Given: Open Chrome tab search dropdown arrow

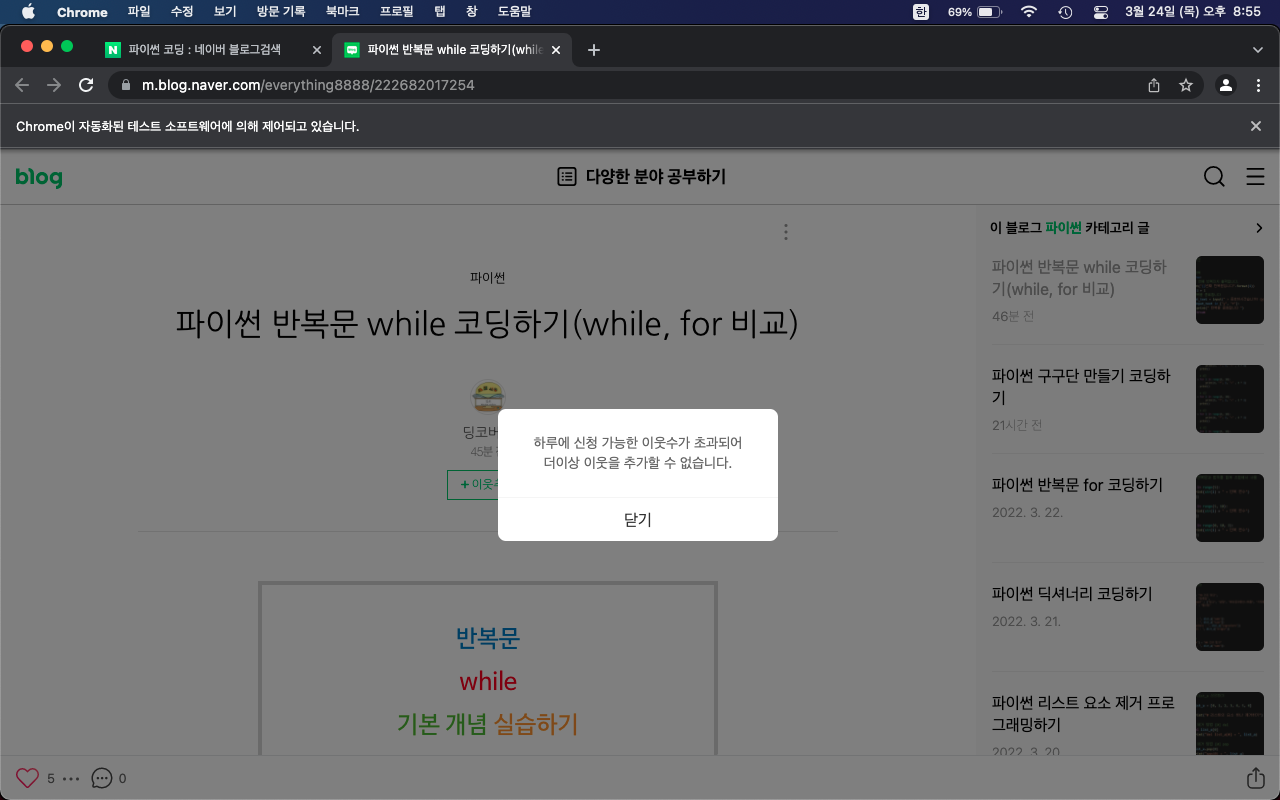Looking at the screenshot, I should 1258,50.
